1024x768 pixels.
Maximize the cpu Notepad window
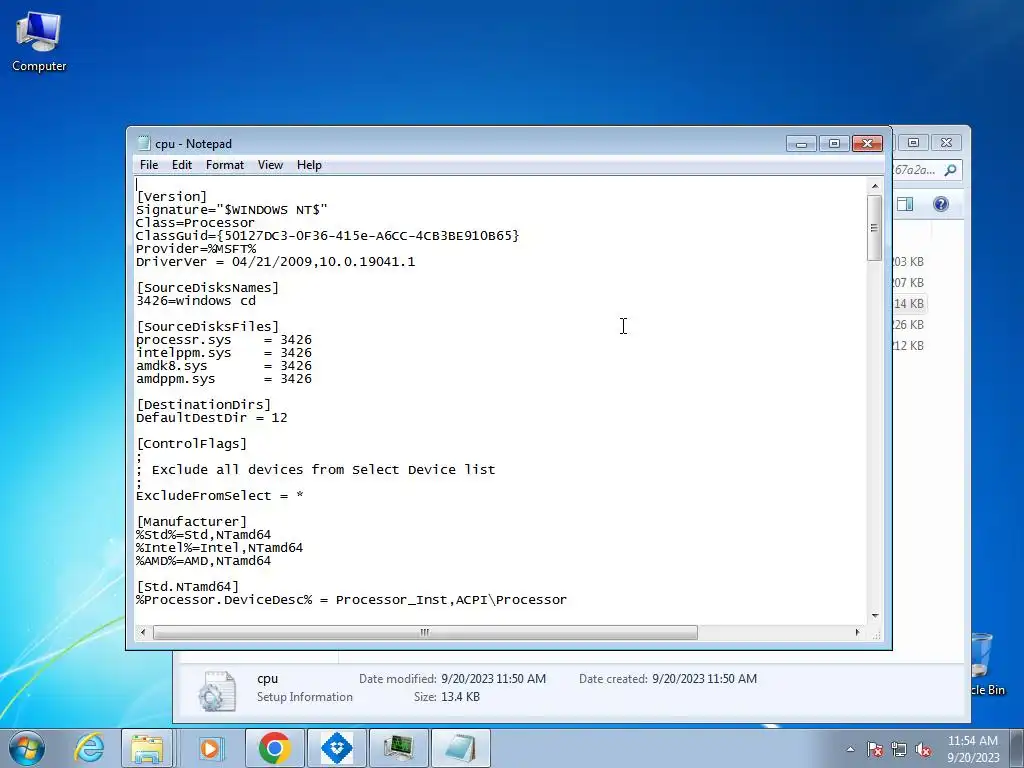coord(834,144)
